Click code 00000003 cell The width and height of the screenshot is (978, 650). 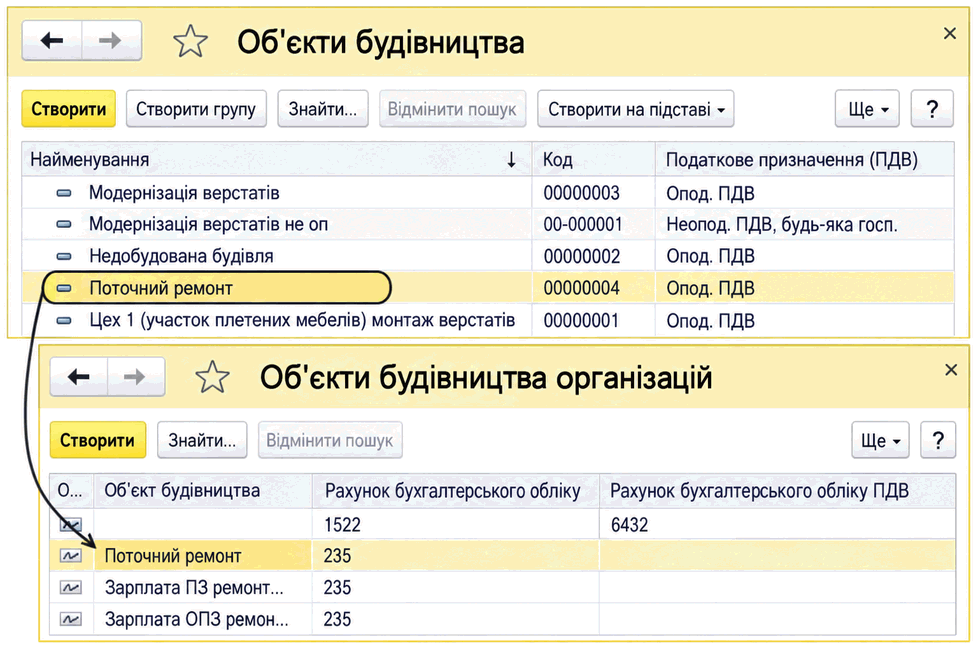click(x=593, y=193)
